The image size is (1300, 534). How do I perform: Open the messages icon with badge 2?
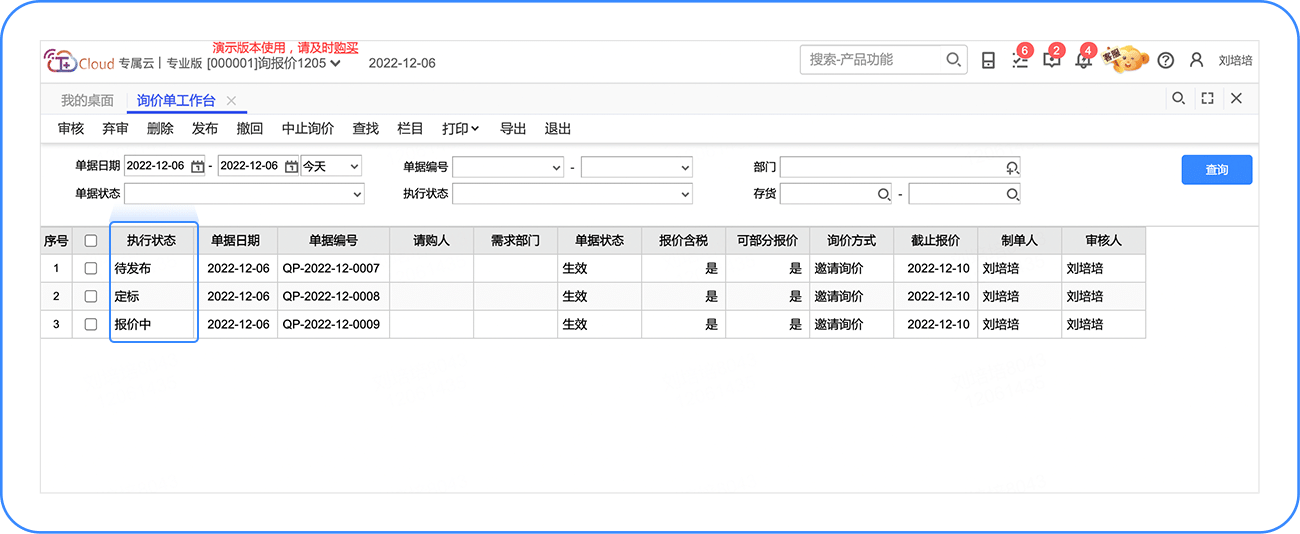click(1051, 60)
